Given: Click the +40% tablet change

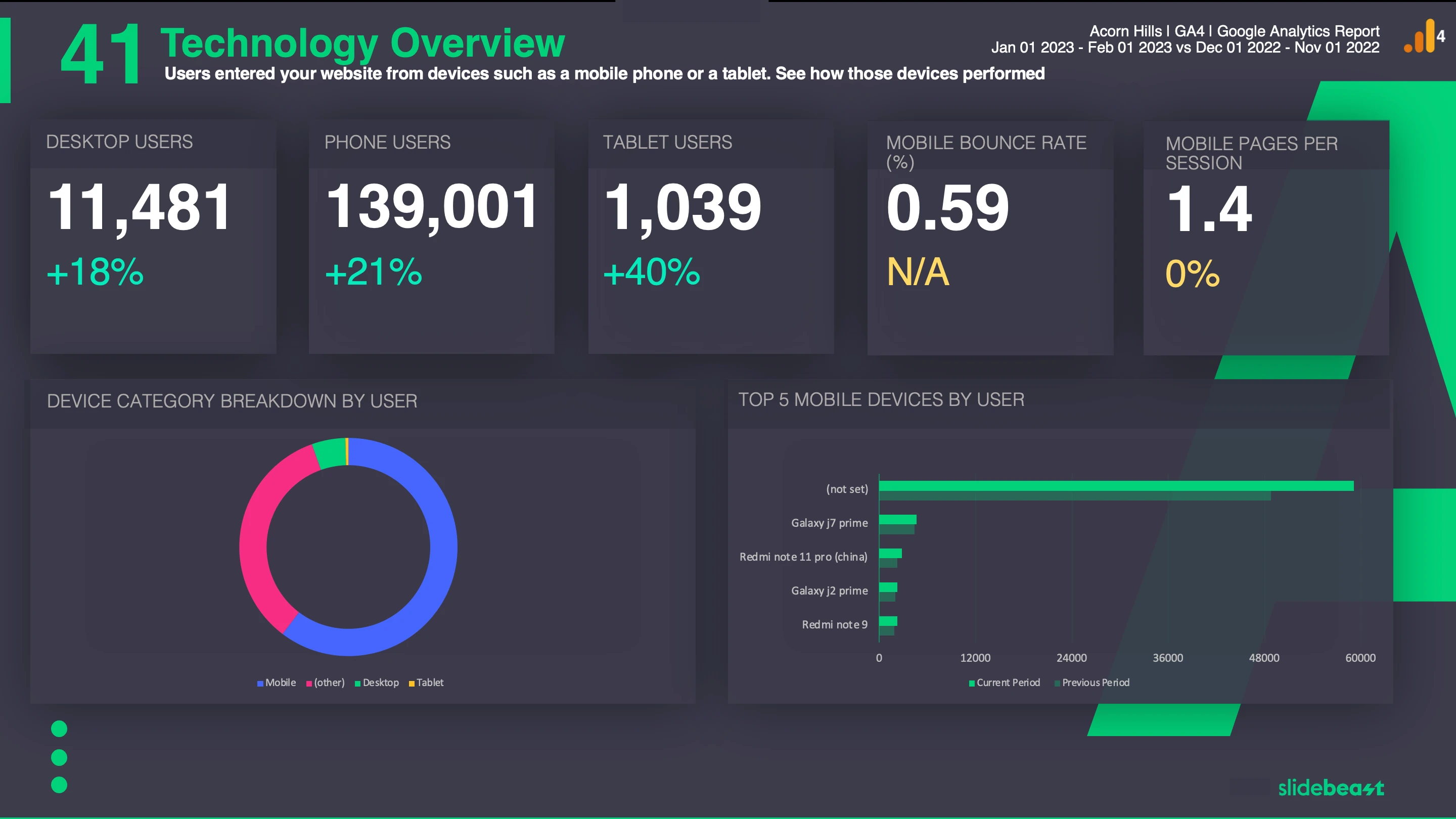Looking at the screenshot, I should click(652, 272).
